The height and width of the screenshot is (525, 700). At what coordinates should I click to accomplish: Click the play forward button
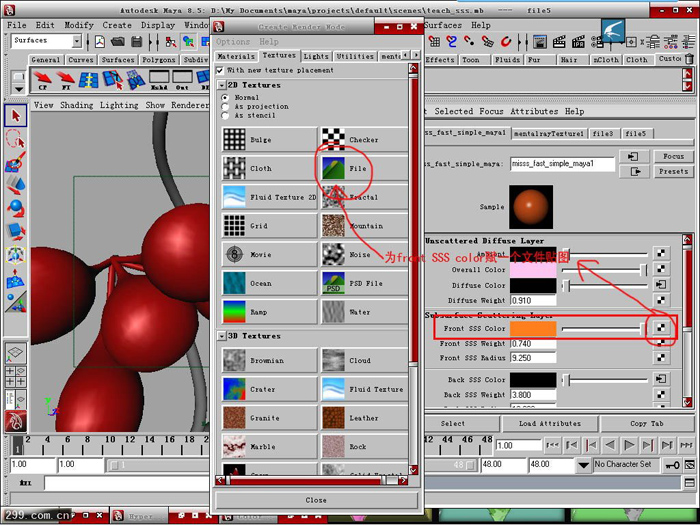click(629, 445)
